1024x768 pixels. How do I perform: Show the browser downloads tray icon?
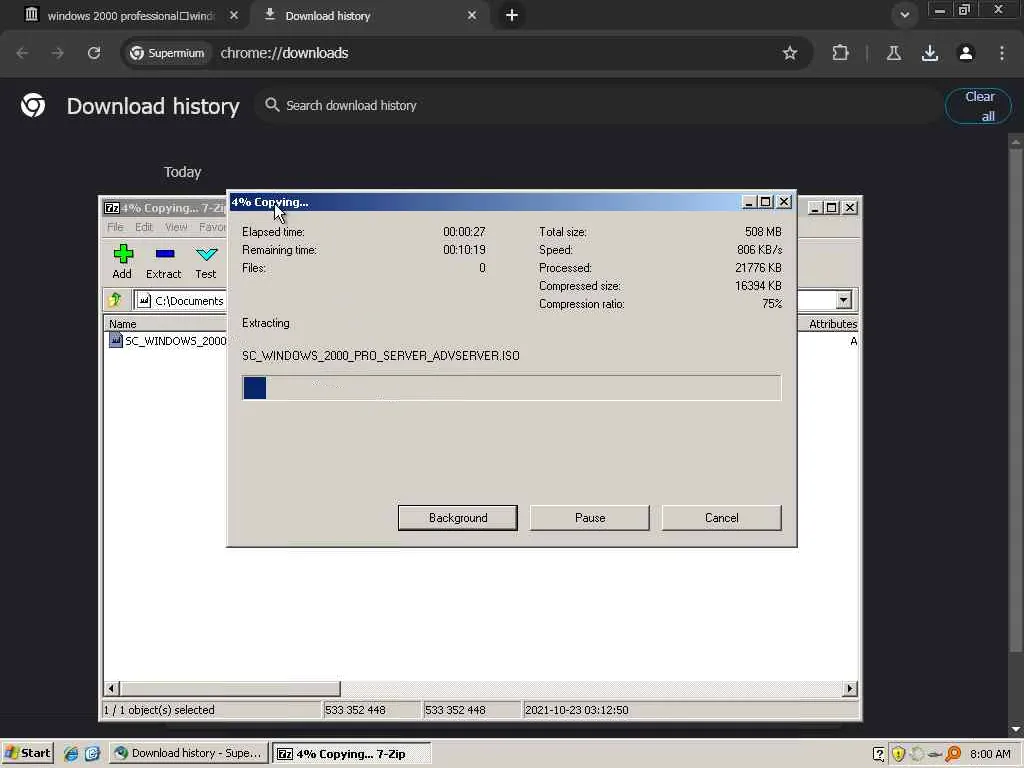929,53
